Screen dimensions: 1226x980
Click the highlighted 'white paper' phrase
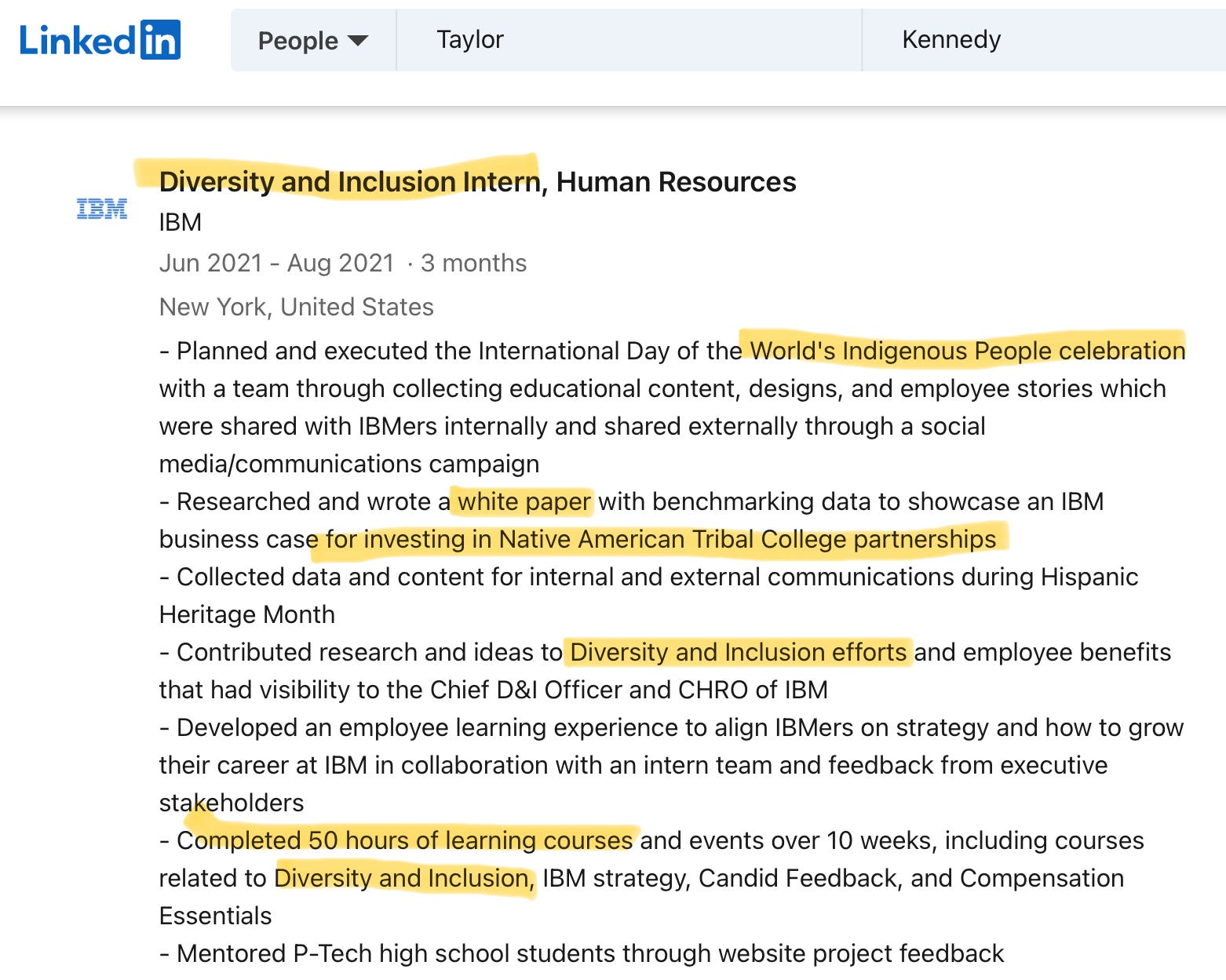[524, 501]
